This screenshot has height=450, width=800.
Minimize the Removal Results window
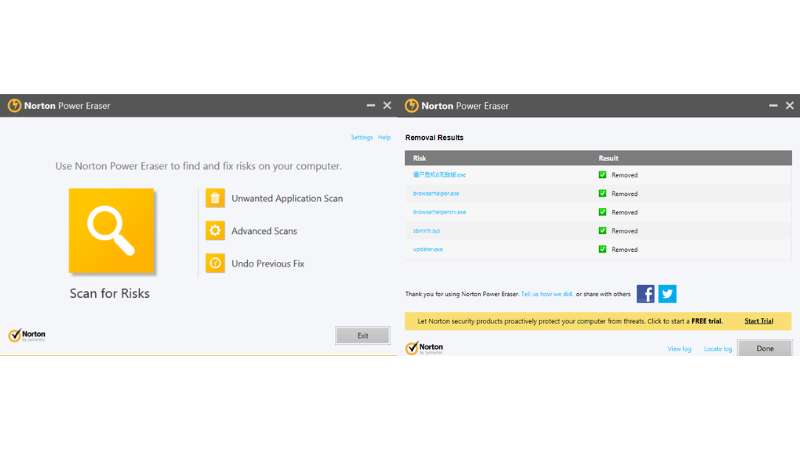click(x=773, y=106)
